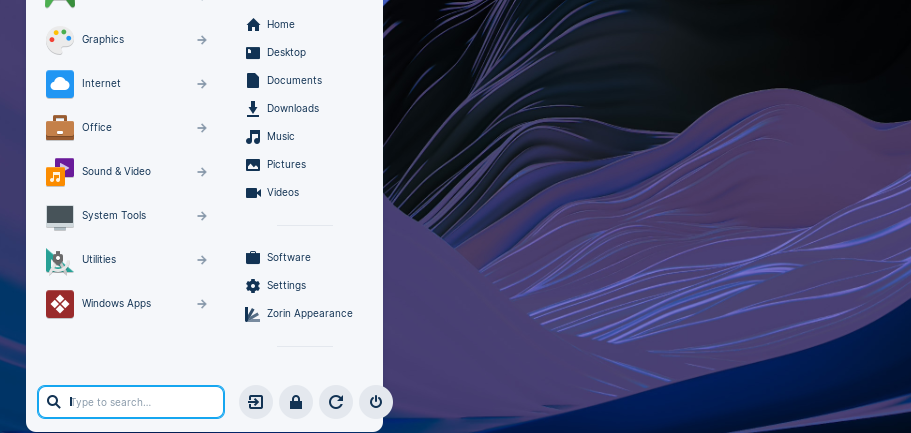Image resolution: width=911 pixels, height=433 pixels.
Task: Click the Documents page icon
Action: coord(253,80)
